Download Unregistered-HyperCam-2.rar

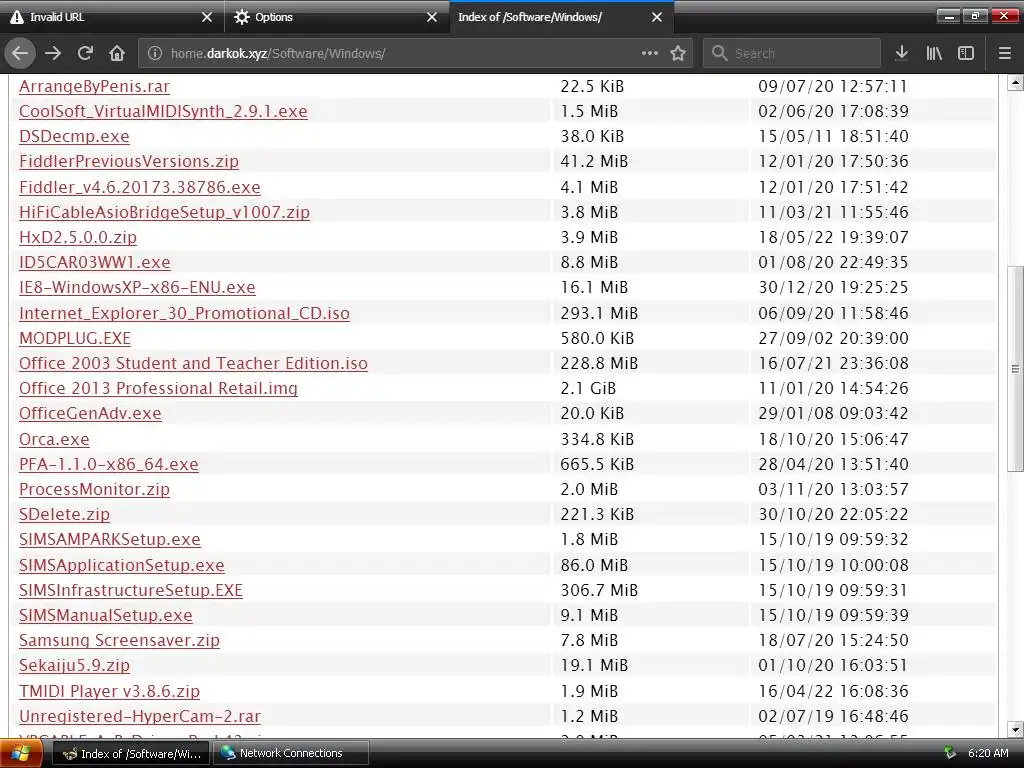[x=140, y=716]
